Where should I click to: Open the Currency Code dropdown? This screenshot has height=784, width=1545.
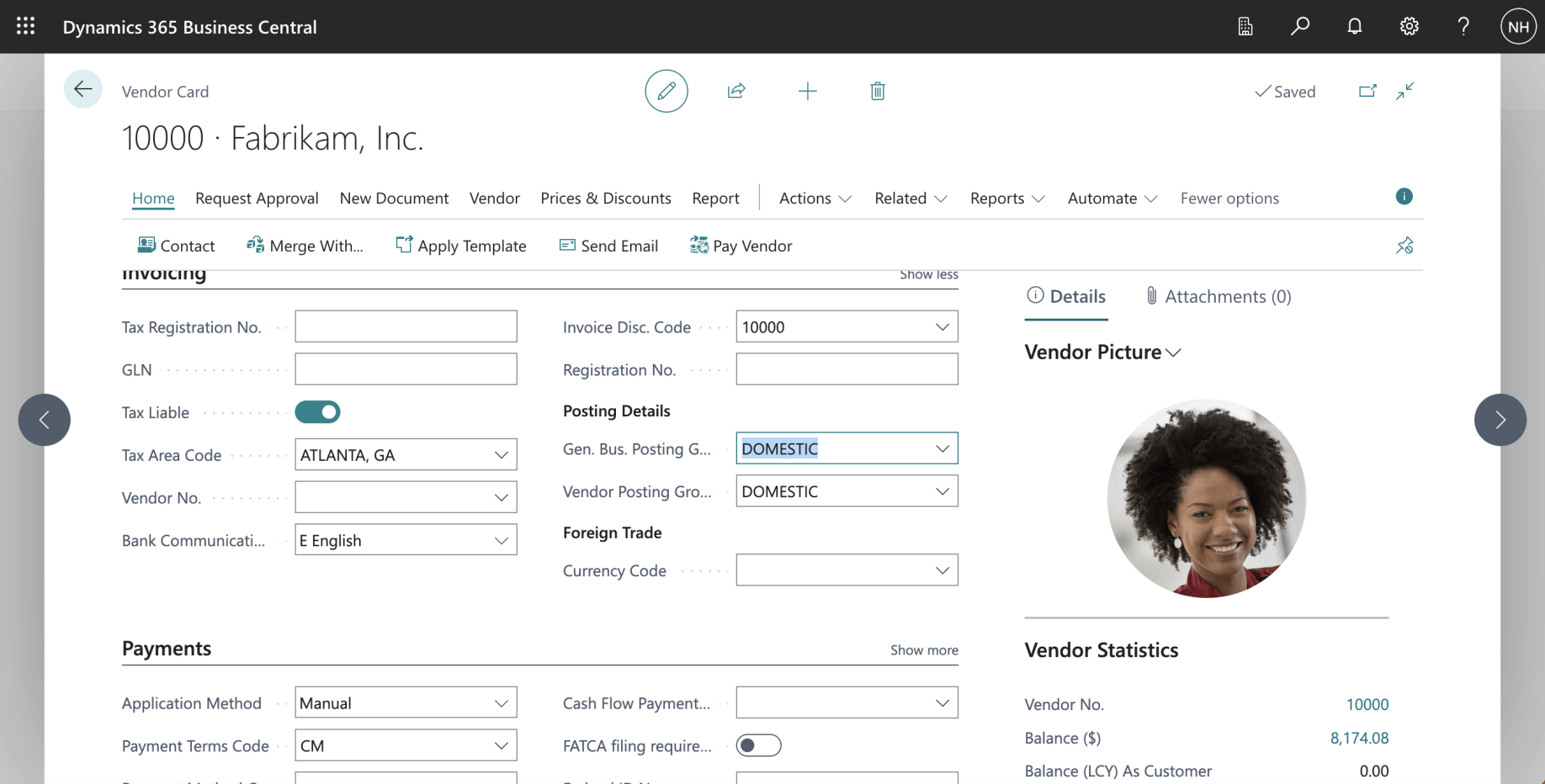coord(942,570)
